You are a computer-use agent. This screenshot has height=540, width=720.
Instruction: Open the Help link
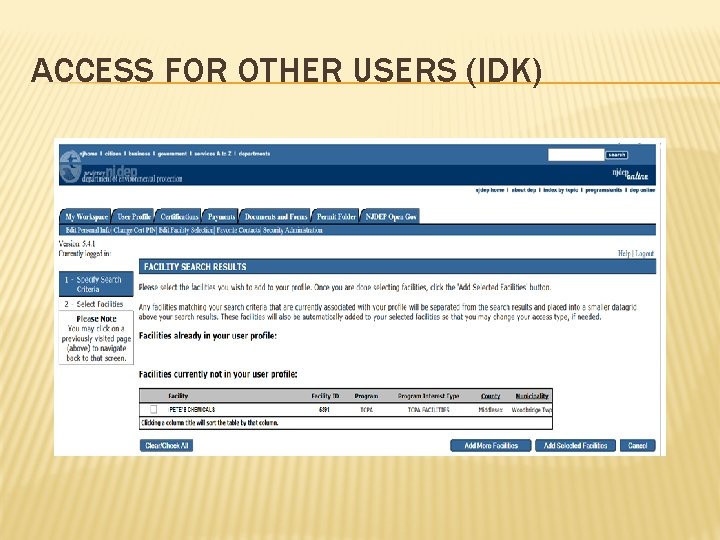coord(624,253)
